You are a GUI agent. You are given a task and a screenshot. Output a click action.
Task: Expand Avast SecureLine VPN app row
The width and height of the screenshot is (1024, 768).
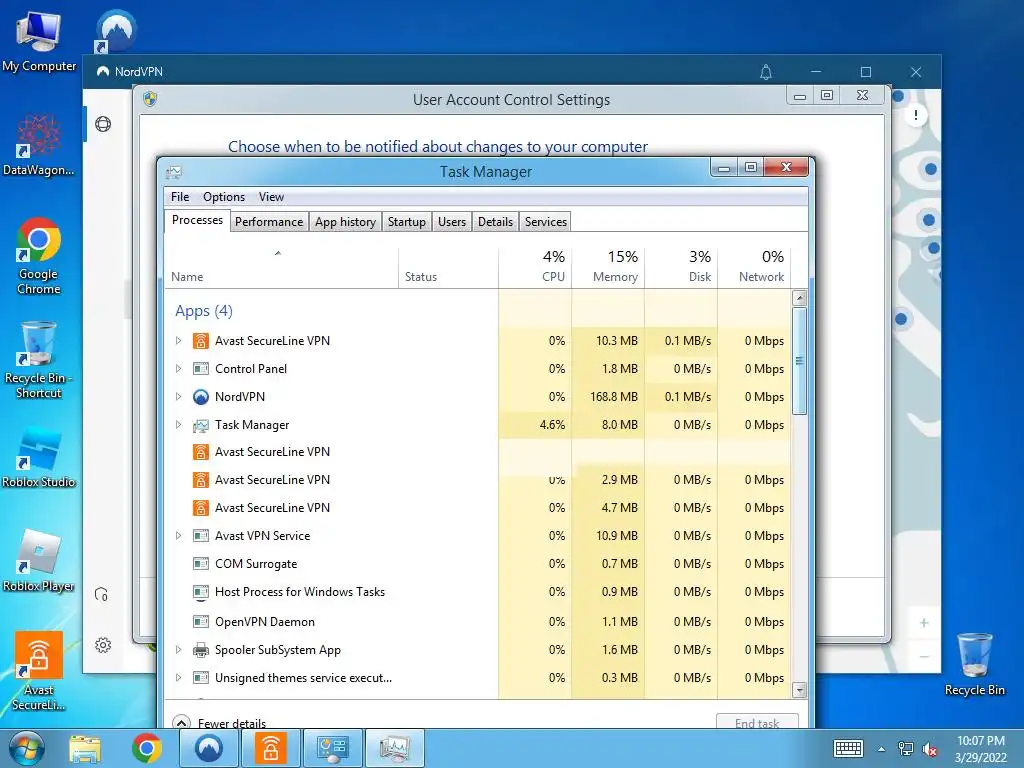coord(178,340)
